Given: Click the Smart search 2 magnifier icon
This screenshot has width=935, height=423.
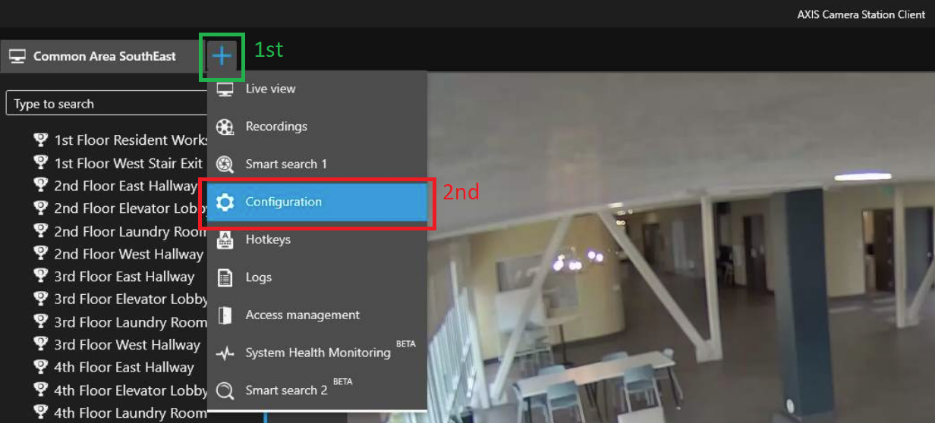Looking at the screenshot, I should 225,391.
